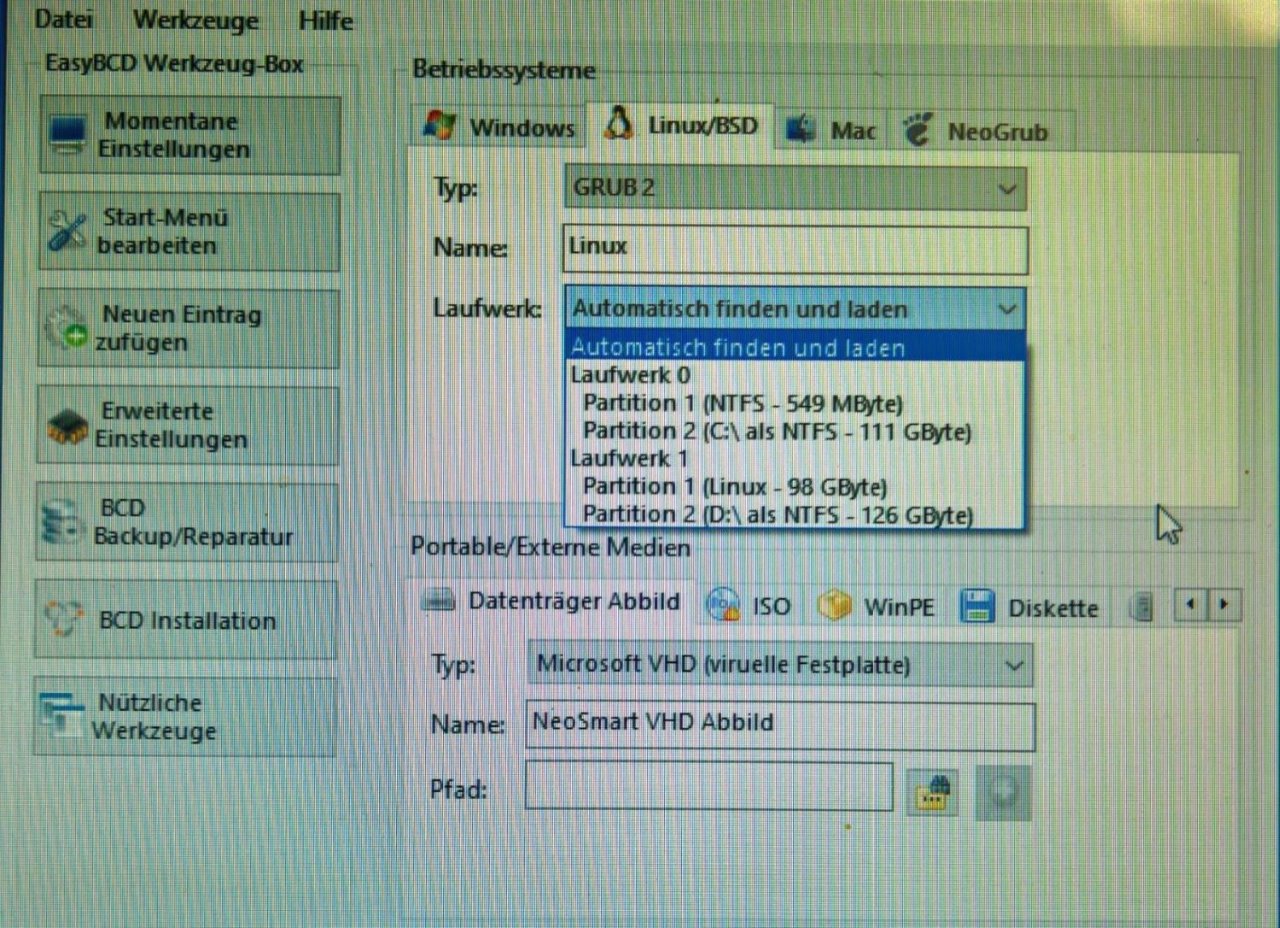Open BCD Backup/Reparatur section
This screenshot has height=928, width=1280.
pos(186,522)
